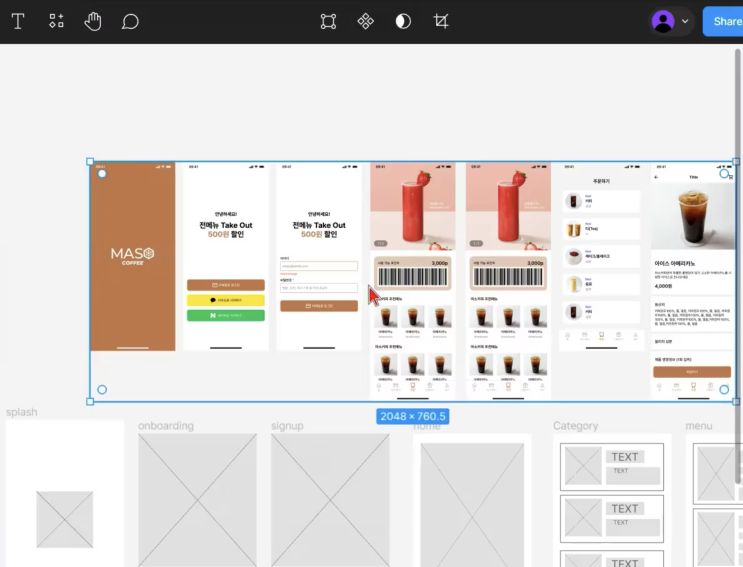Select the splash frame label
Image resolution: width=743 pixels, height=567 pixels.
click(x=21, y=412)
